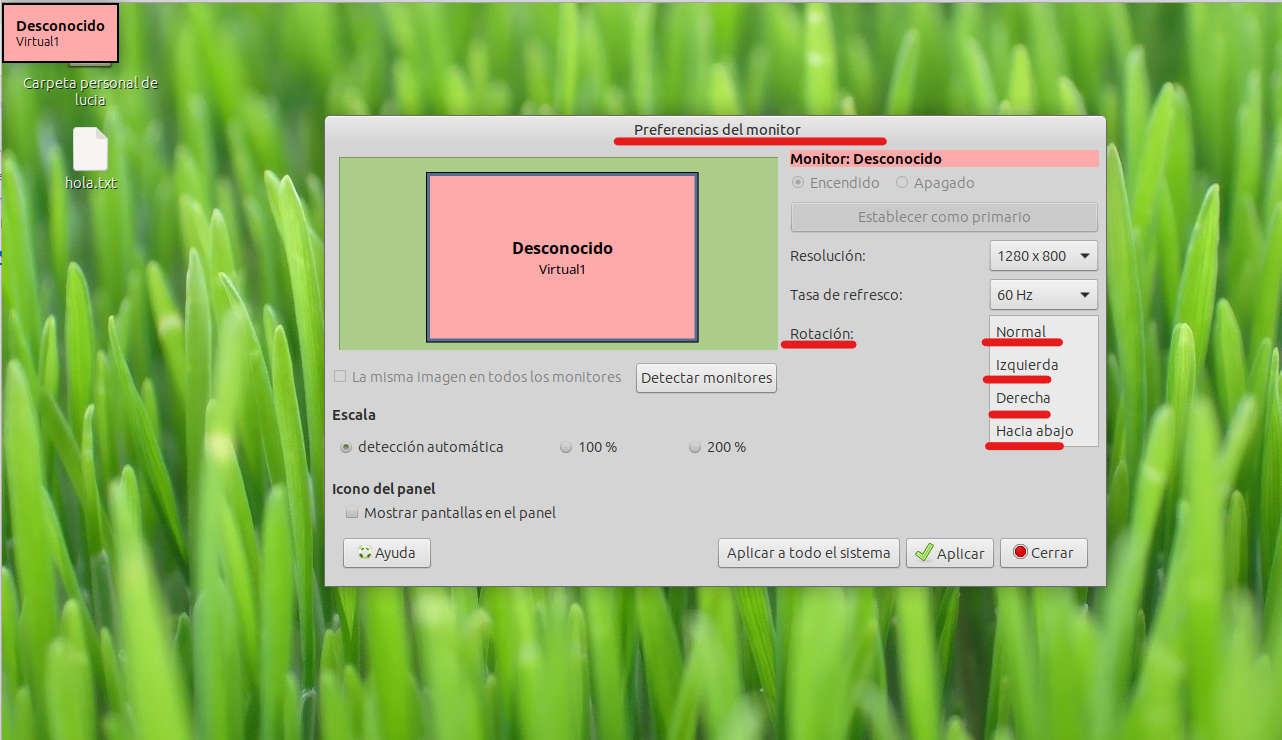Click the Ayuda help button
This screenshot has height=740, width=1282.
(387, 553)
